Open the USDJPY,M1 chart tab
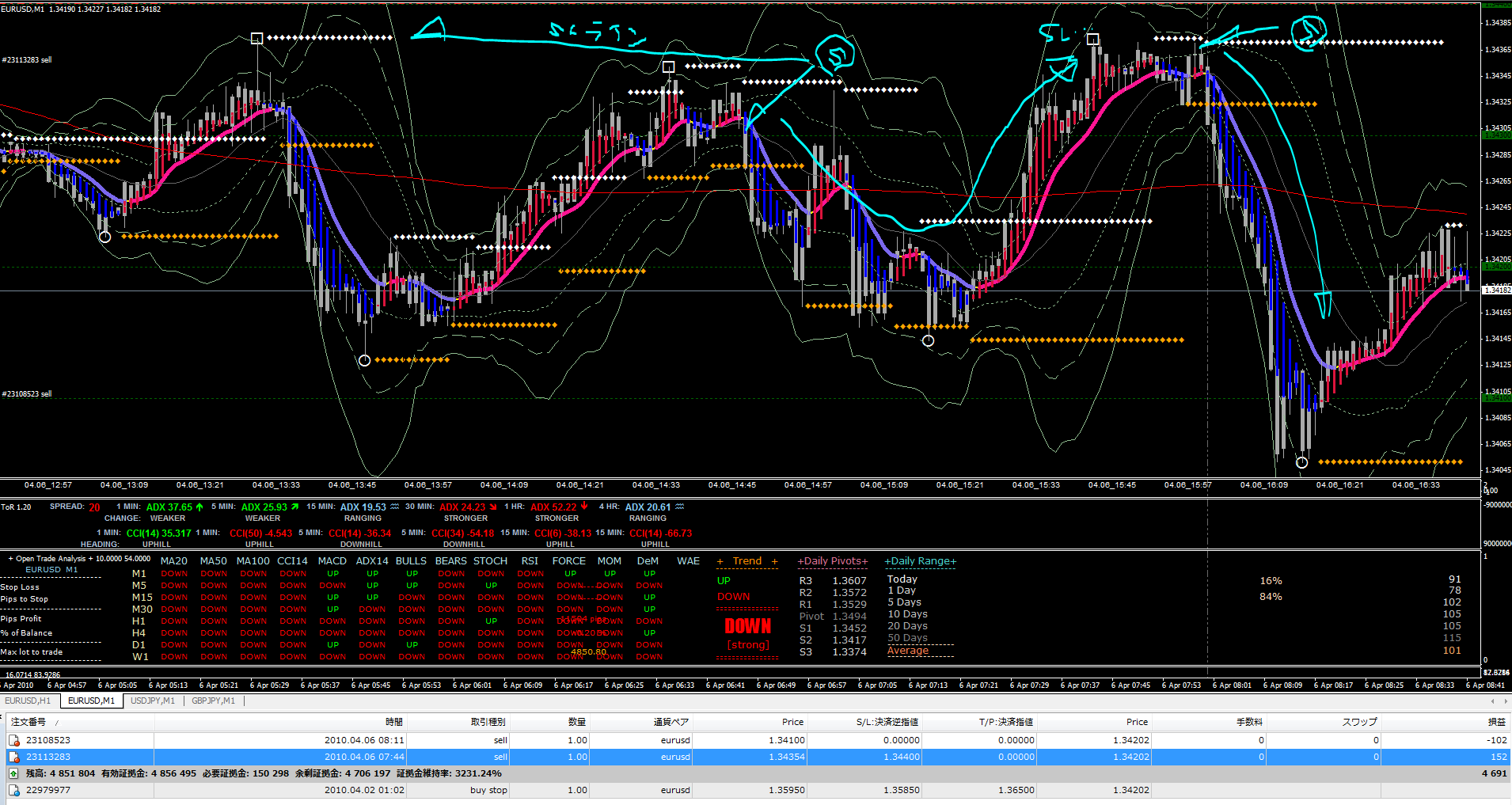The width and height of the screenshot is (1512, 805). (x=153, y=701)
